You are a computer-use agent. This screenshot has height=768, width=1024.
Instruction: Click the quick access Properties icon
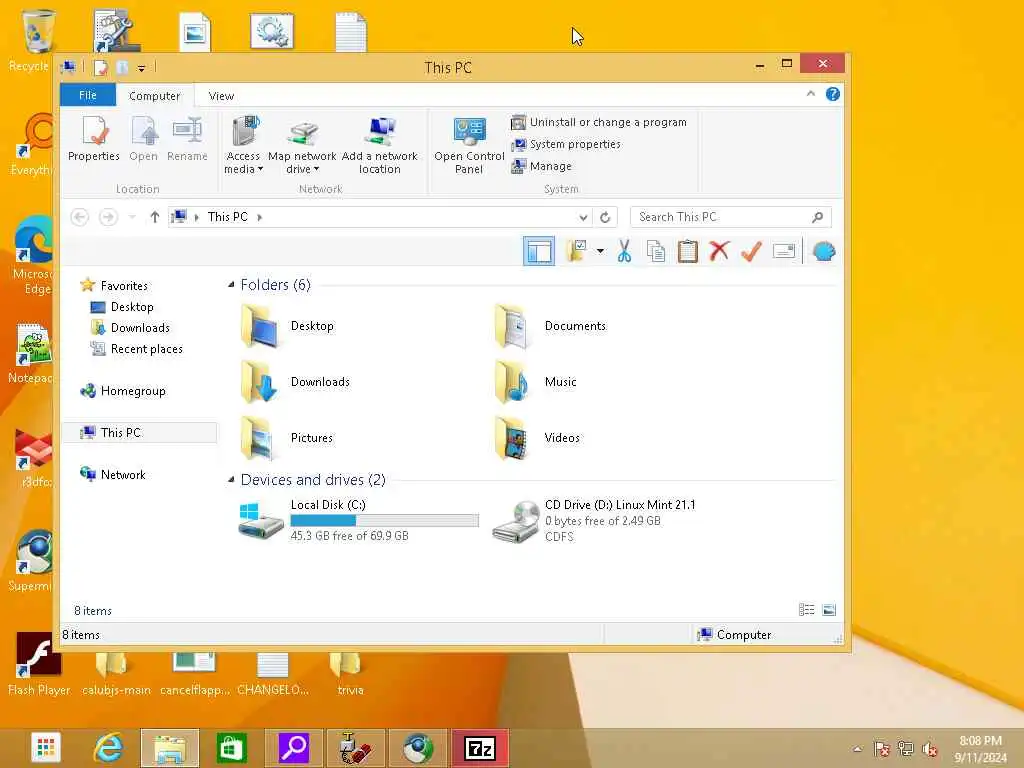(x=101, y=68)
